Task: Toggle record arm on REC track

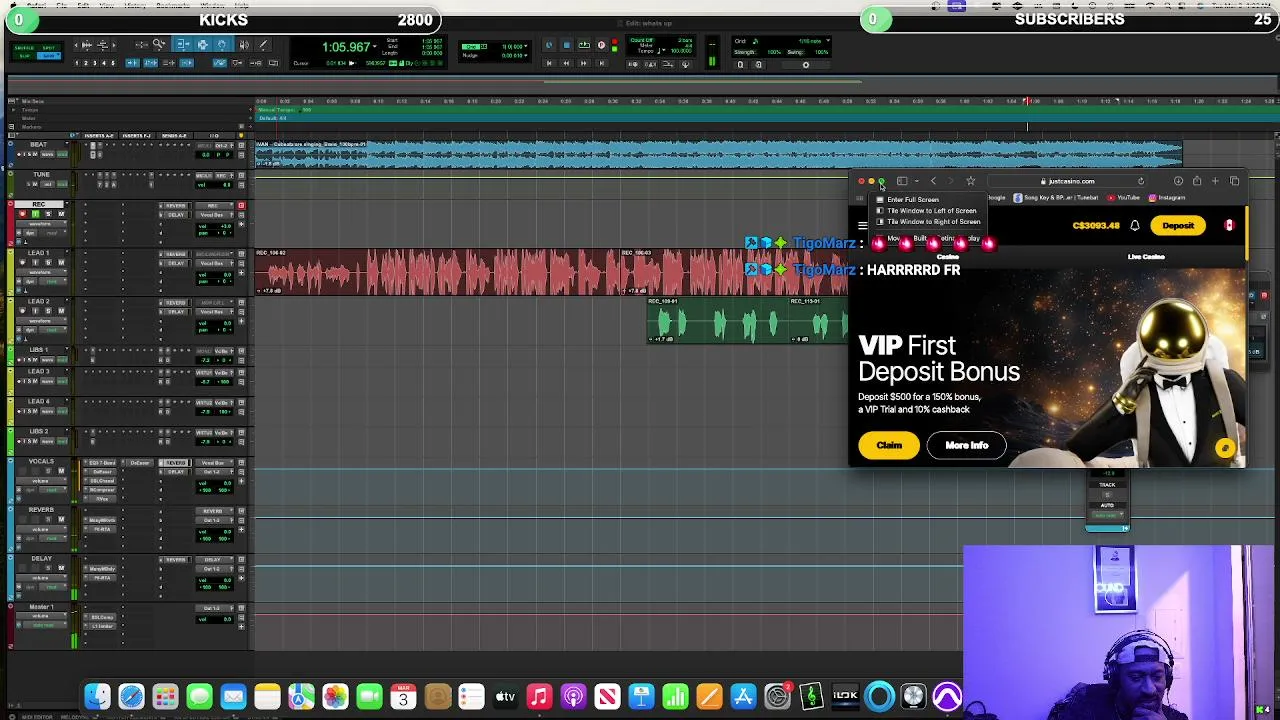Action: 22,214
